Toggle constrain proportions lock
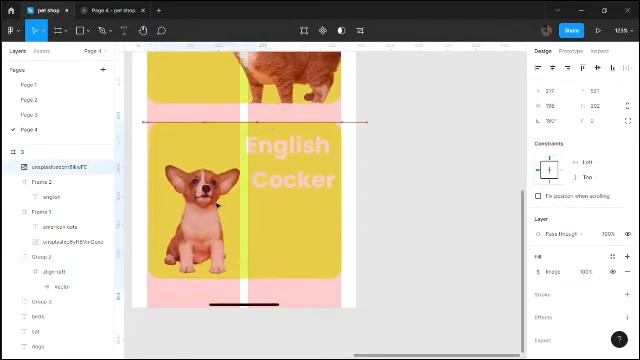 coord(627,106)
